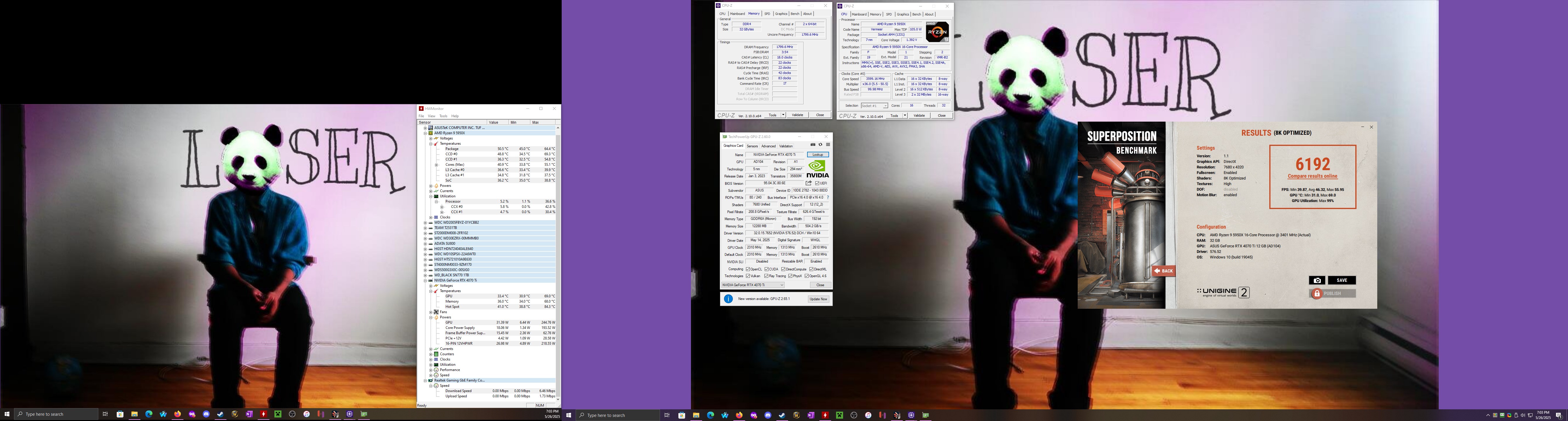Open the GPU-Z hamburger menu
Viewport: 1568px width, 421px height.
click(x=828, y=145)
